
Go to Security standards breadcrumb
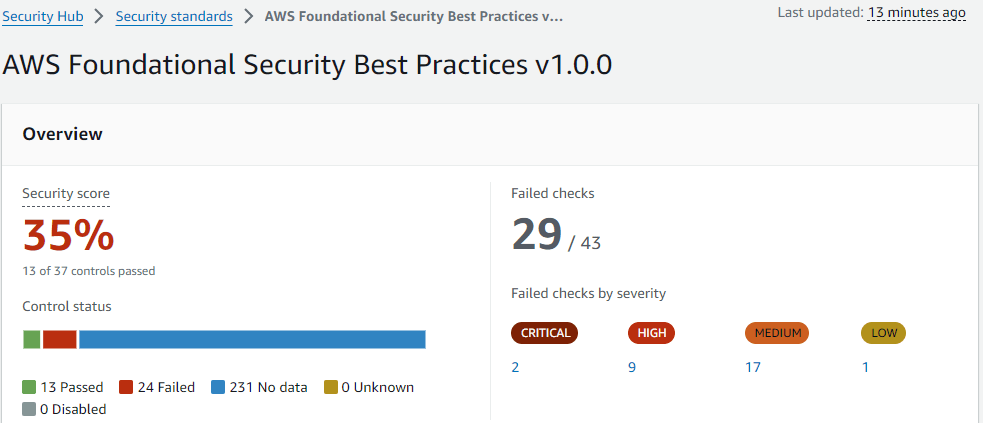click(x=174, y=16)
